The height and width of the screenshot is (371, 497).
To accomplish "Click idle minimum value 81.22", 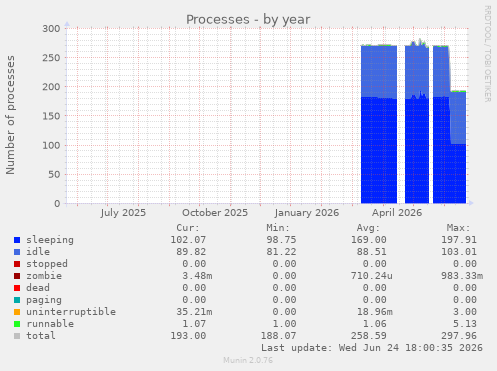I will click(281, 252).
